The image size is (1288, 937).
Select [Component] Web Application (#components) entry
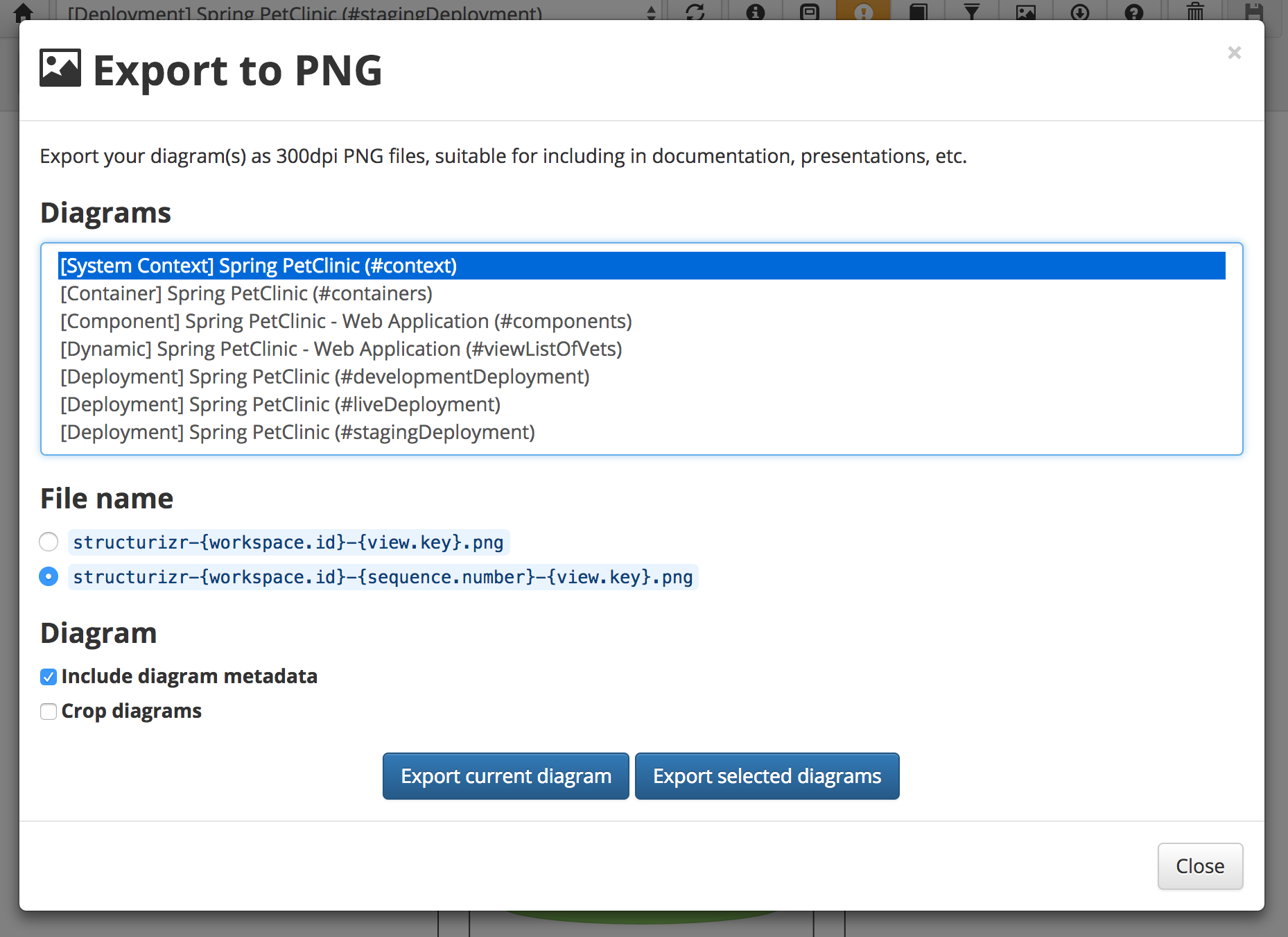[642, 321]
